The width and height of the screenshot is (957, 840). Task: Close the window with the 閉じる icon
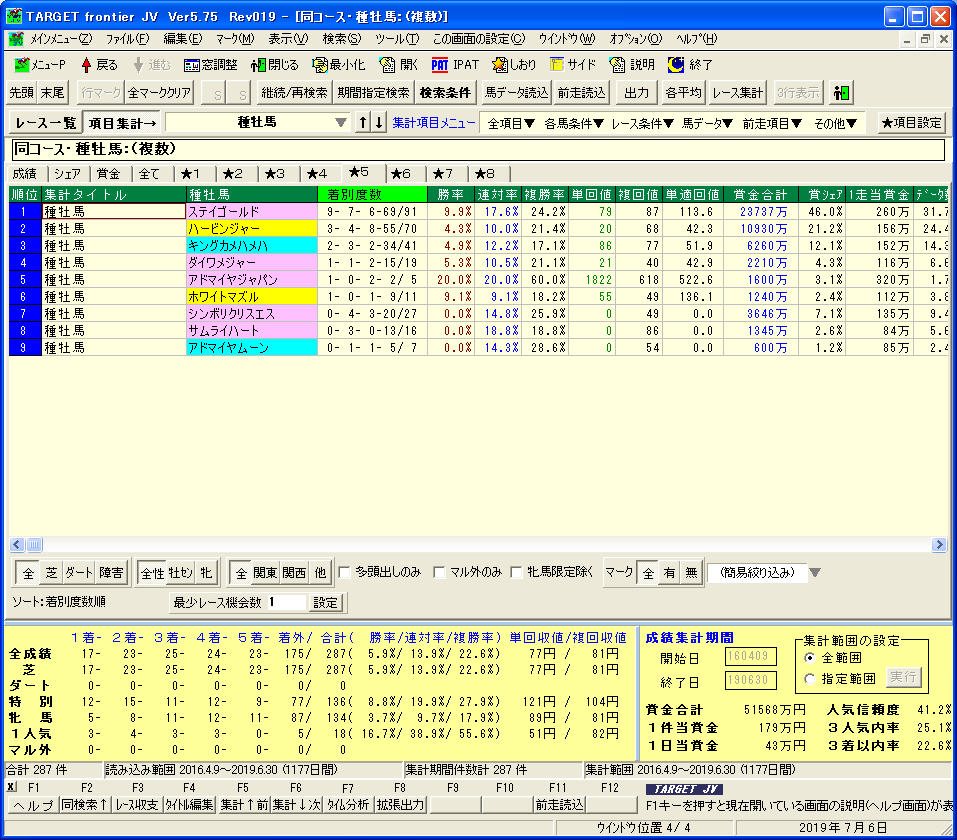[x=275, y=65]
